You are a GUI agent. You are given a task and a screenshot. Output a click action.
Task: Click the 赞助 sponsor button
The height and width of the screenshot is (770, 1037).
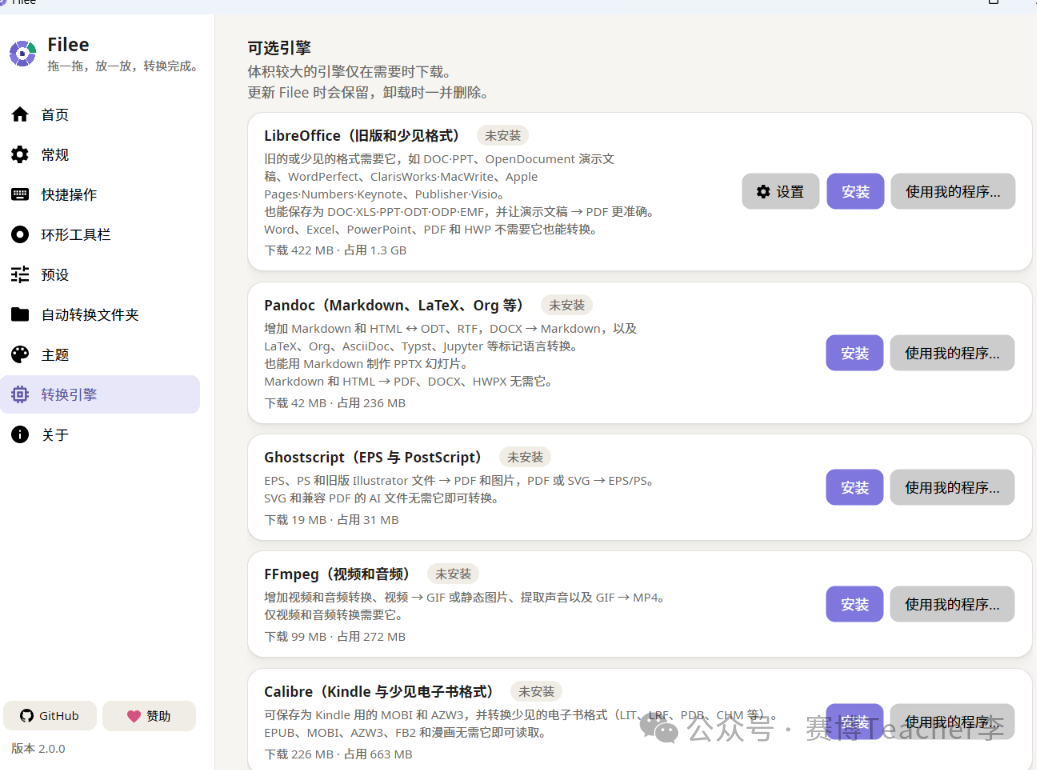149,716
